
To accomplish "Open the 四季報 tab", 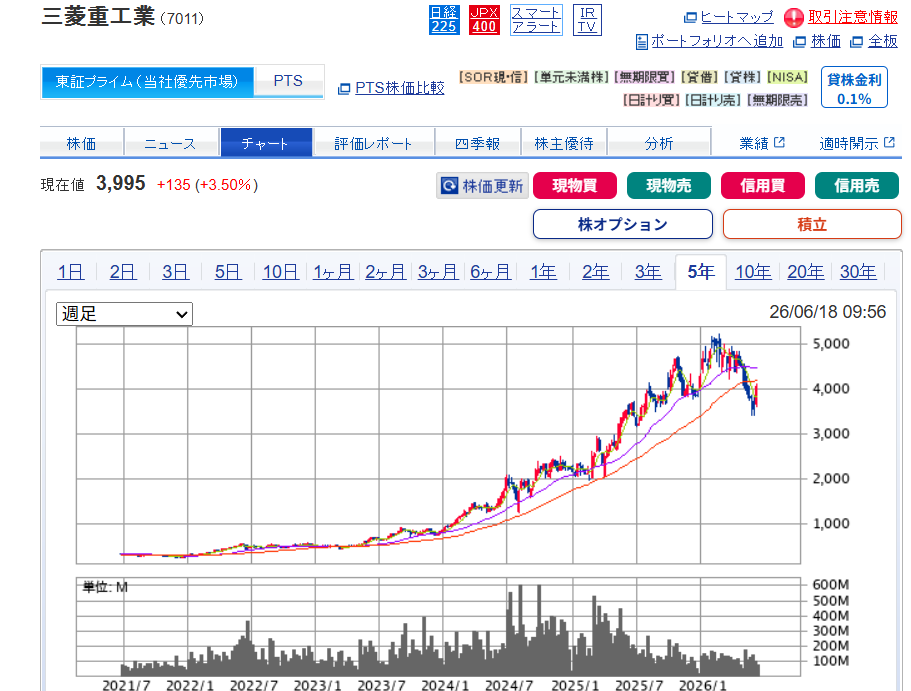I will 477,142.
